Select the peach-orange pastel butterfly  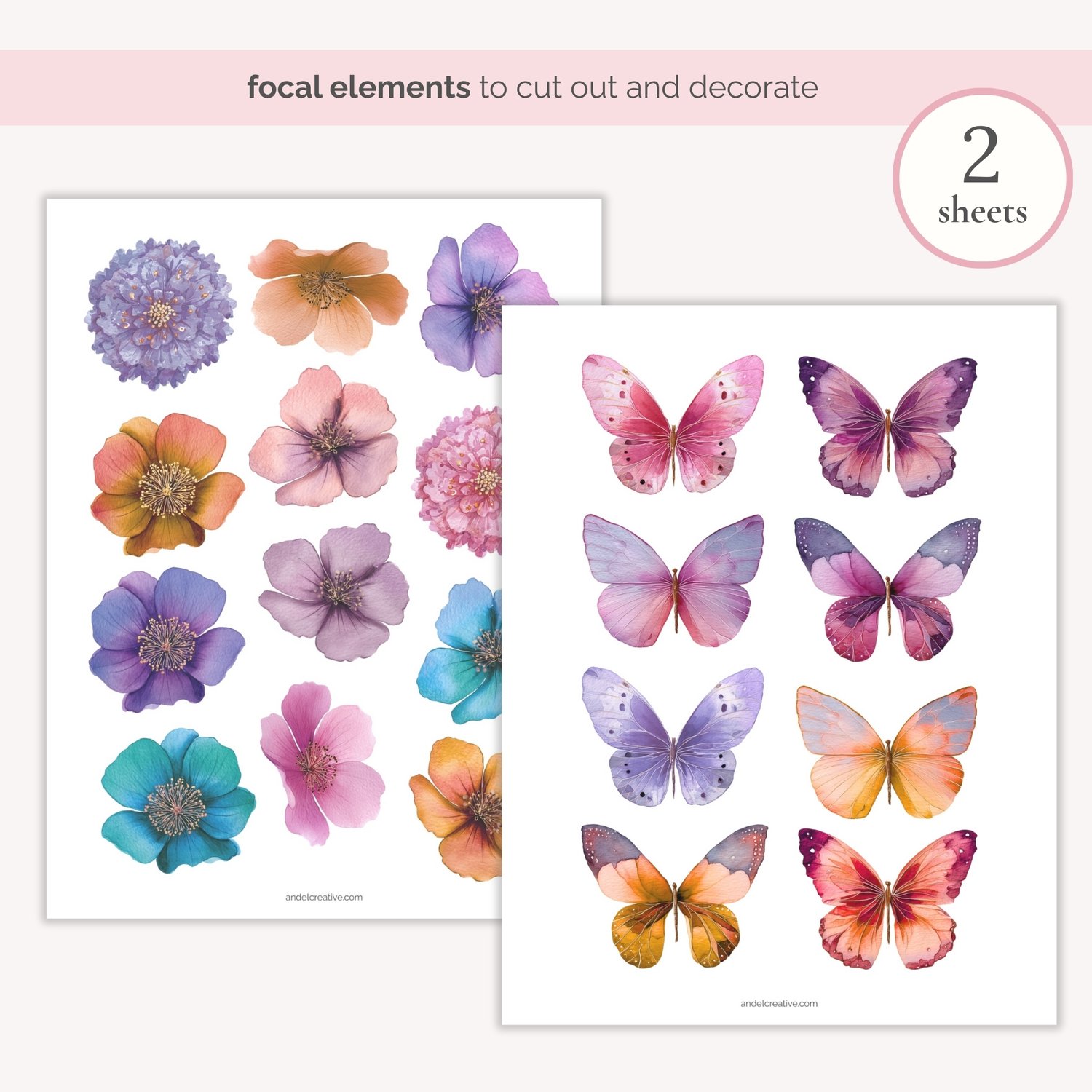[x=887, y=752]
